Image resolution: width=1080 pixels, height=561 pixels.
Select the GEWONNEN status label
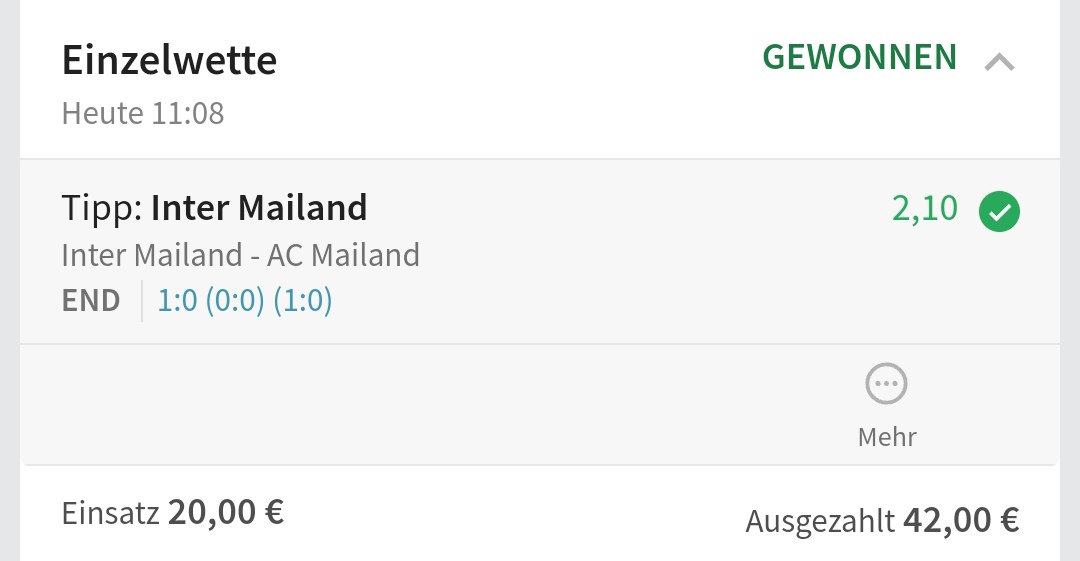(859, 58)
